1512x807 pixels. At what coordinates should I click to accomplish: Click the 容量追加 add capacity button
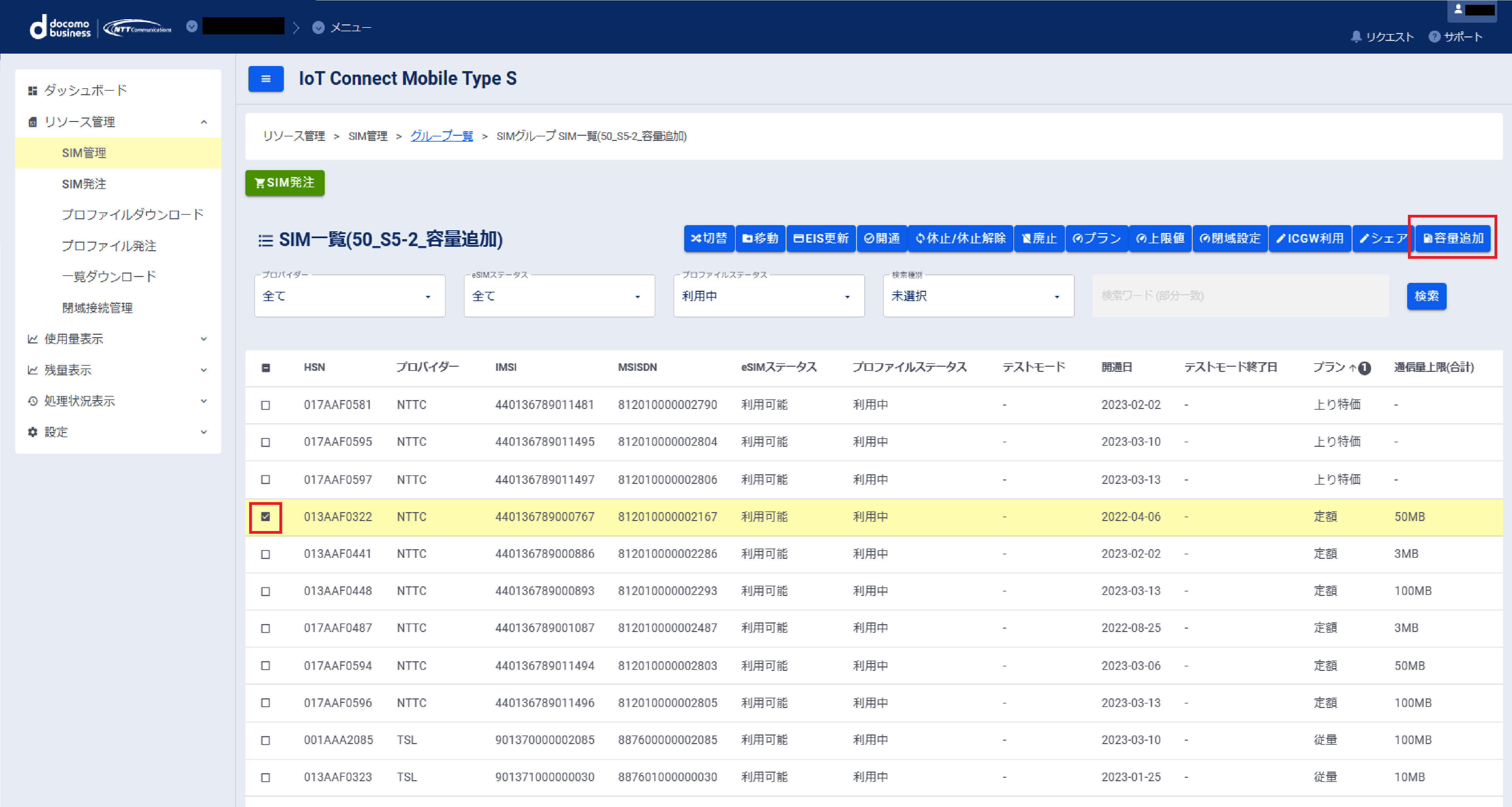(x=1453, y=238)
